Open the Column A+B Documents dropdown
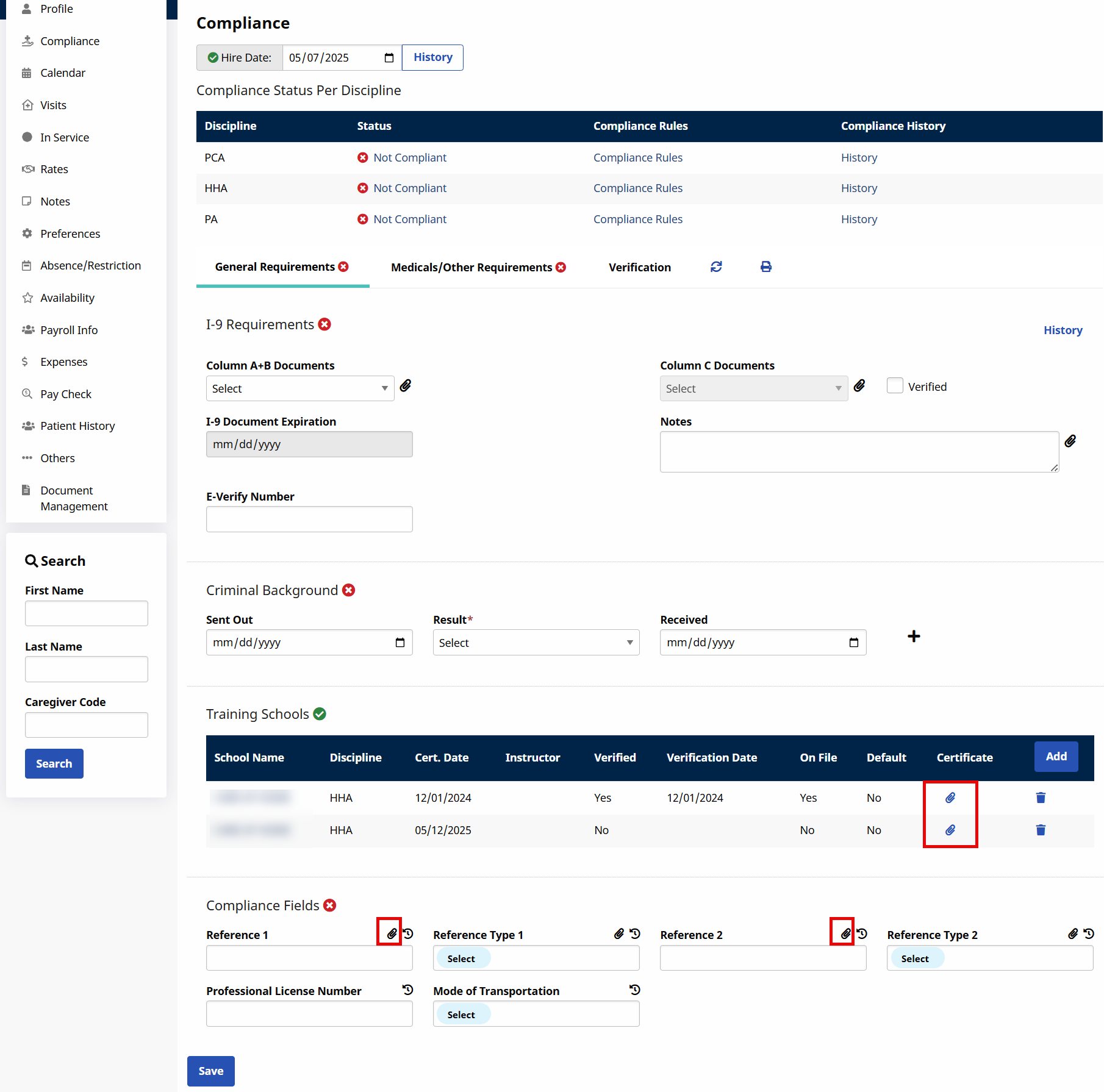The image size is (1104, 1092). (300, 389)
